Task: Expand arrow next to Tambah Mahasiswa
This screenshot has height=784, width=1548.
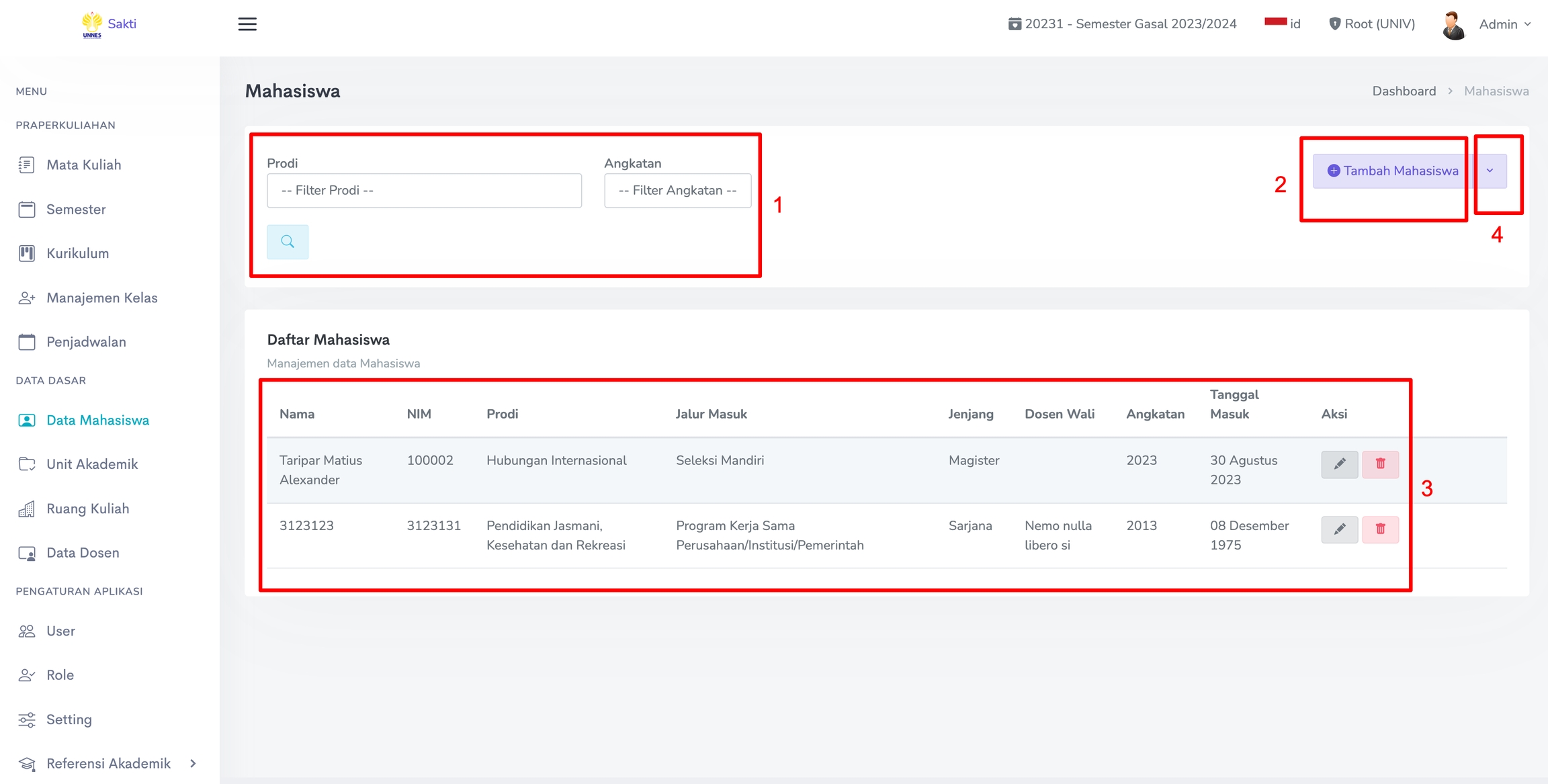Action: [x=1490, y=171]
